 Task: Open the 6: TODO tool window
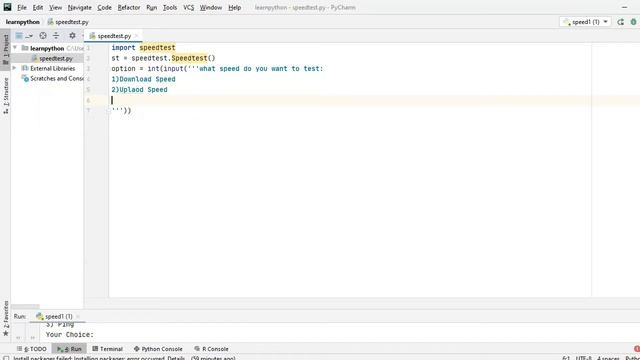pos(32,349)
